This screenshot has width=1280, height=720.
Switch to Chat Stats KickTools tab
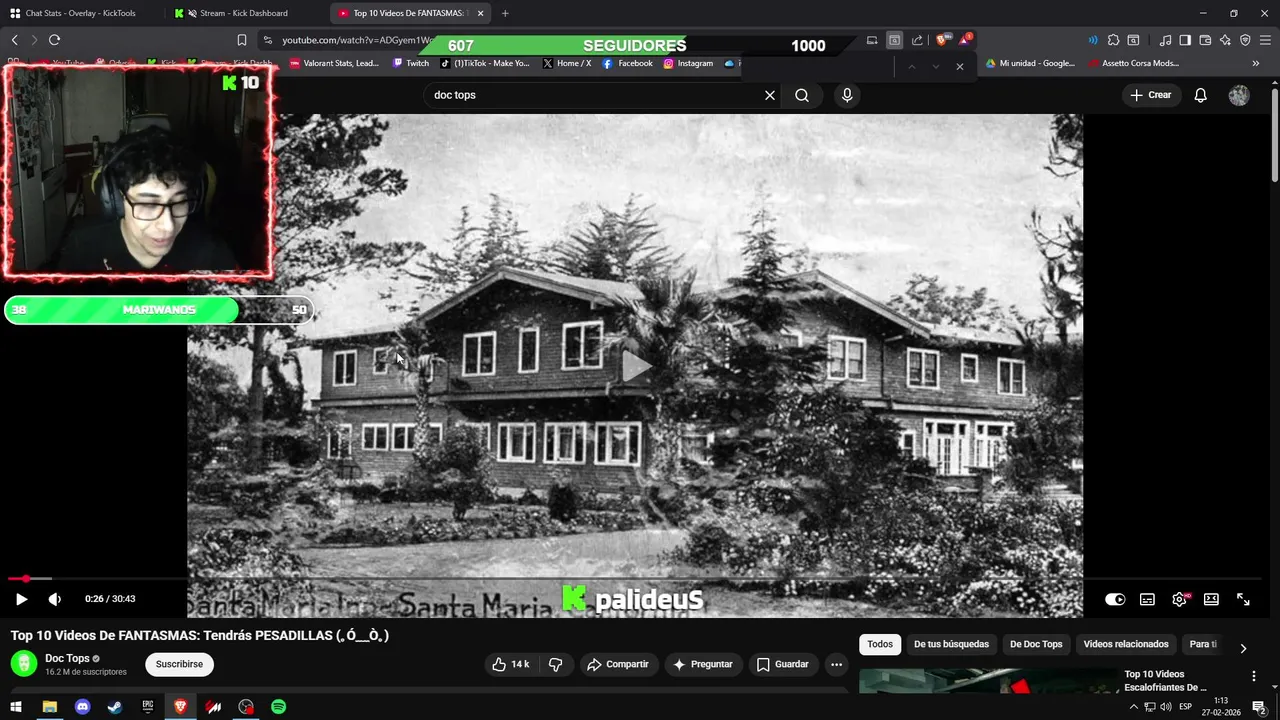(x=80, y=13)
